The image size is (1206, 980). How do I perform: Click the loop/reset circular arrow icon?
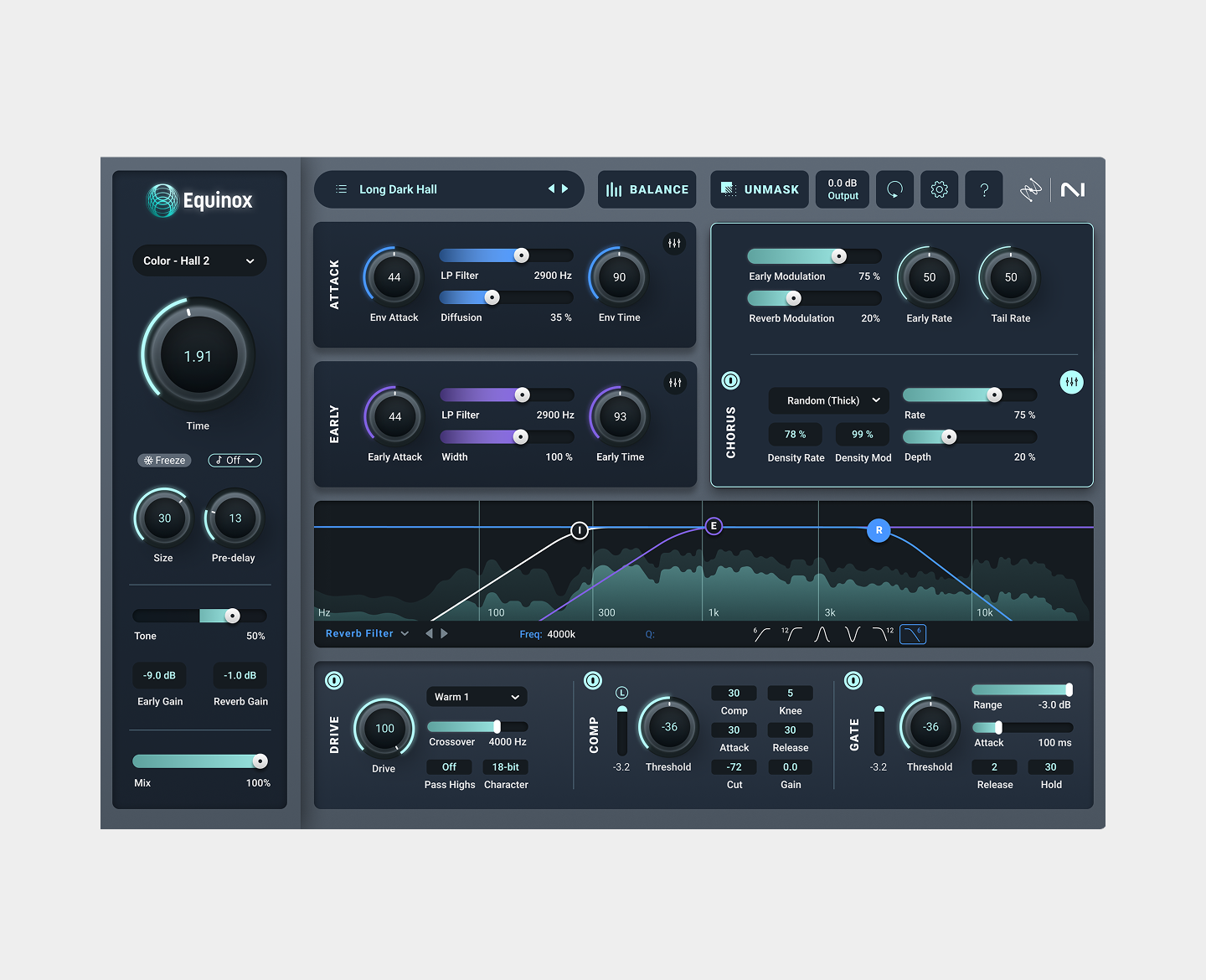(894, 189)
